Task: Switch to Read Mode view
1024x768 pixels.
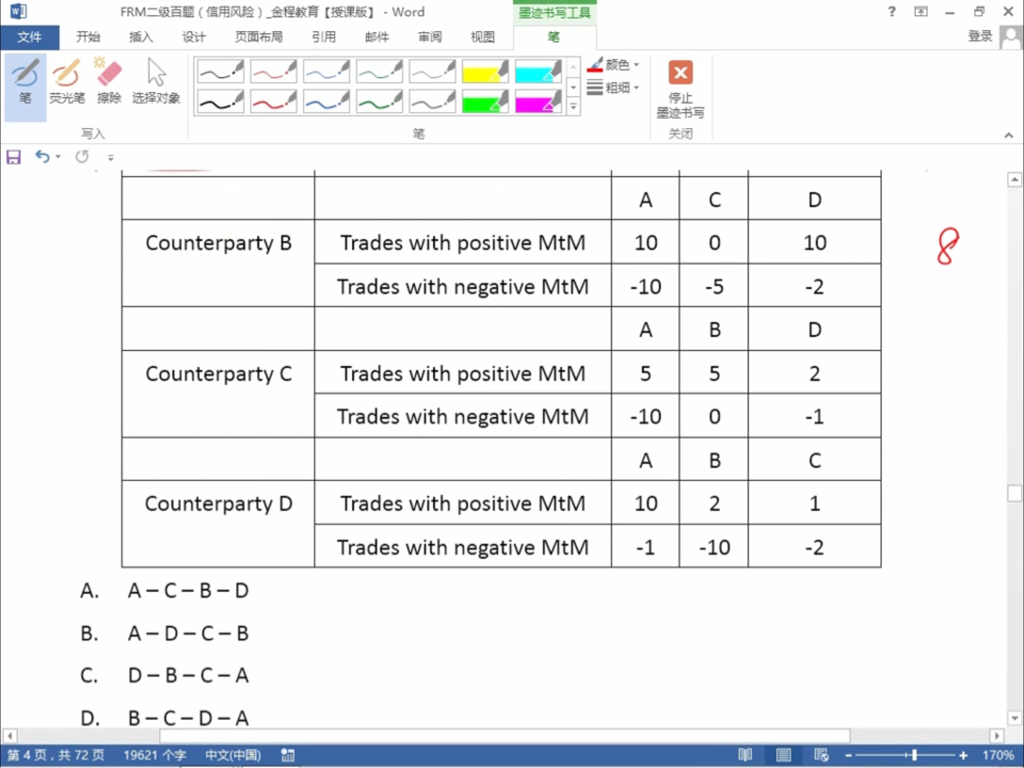Action: pyautogui.click(x=745, y=756)
